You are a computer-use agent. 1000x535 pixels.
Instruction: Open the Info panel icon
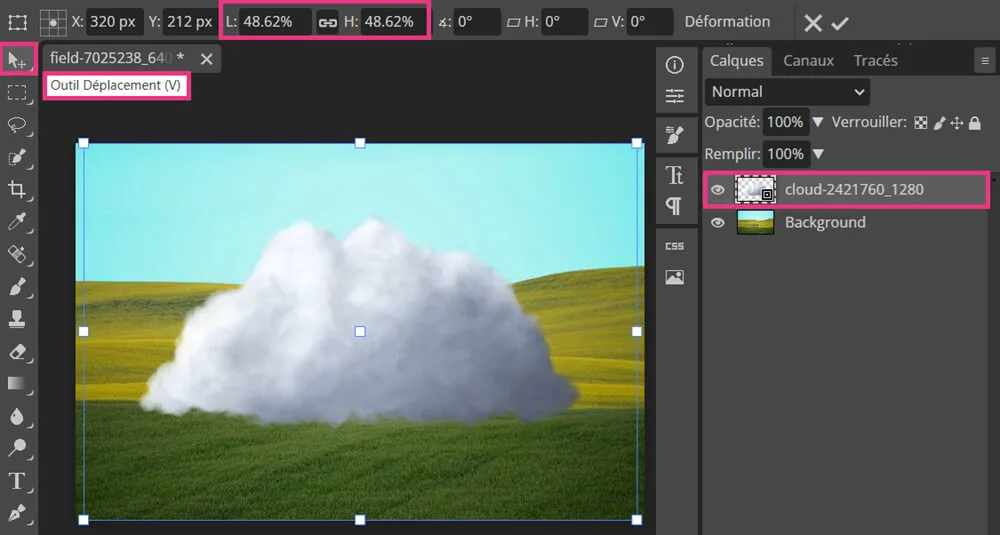click(x=675, y=65)
